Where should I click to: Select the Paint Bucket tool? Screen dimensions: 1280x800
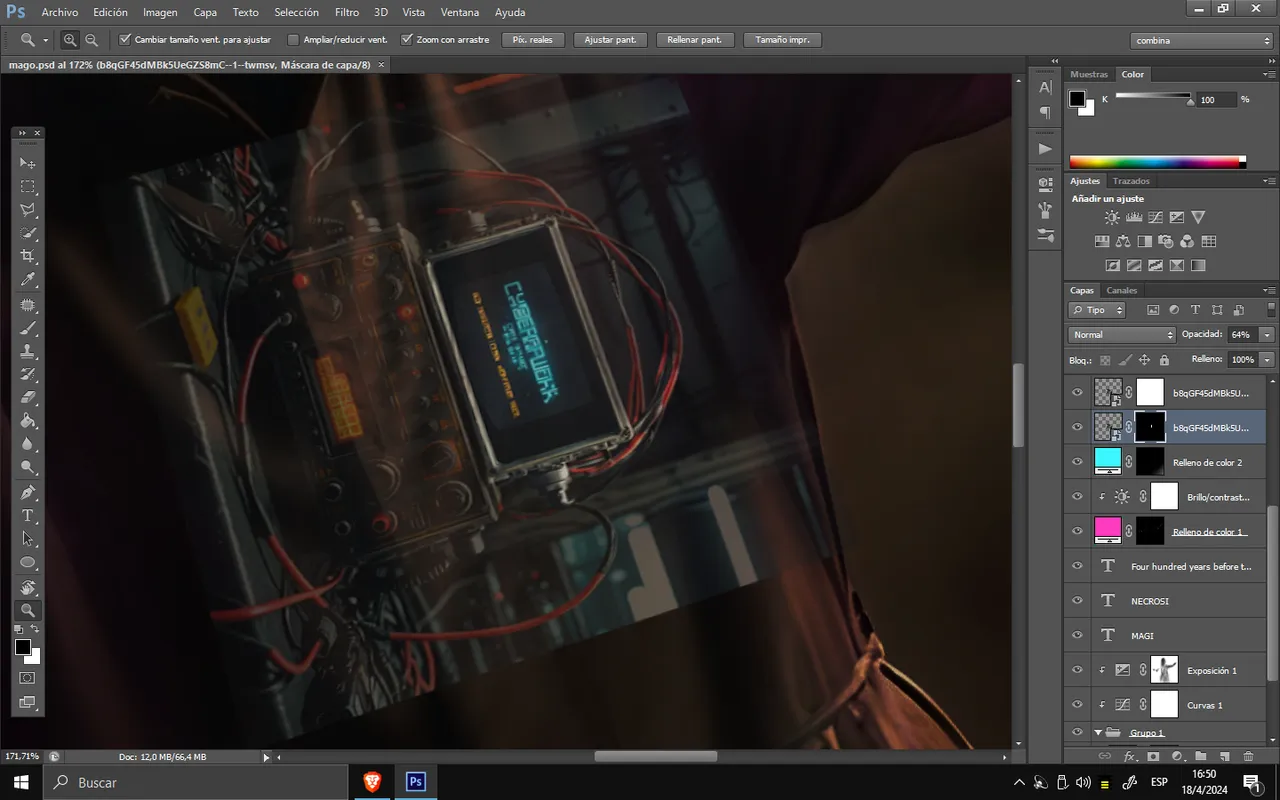tap(28, 422)
